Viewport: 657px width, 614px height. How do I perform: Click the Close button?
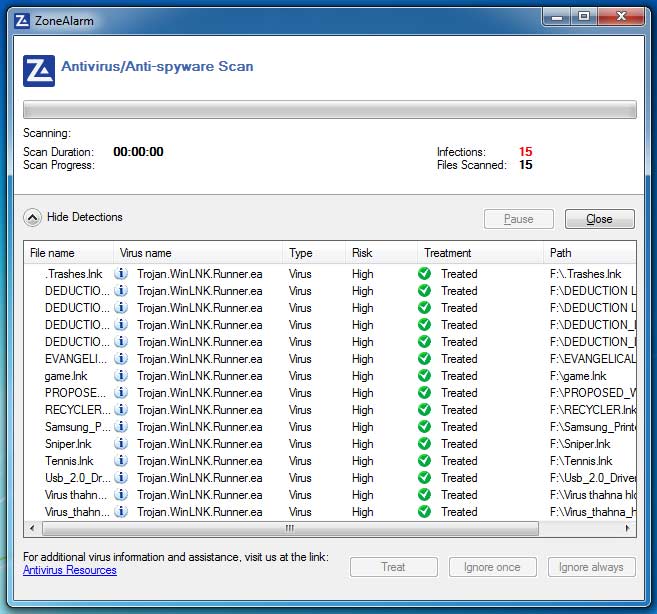pyautogui.click(x=600, y=219)
